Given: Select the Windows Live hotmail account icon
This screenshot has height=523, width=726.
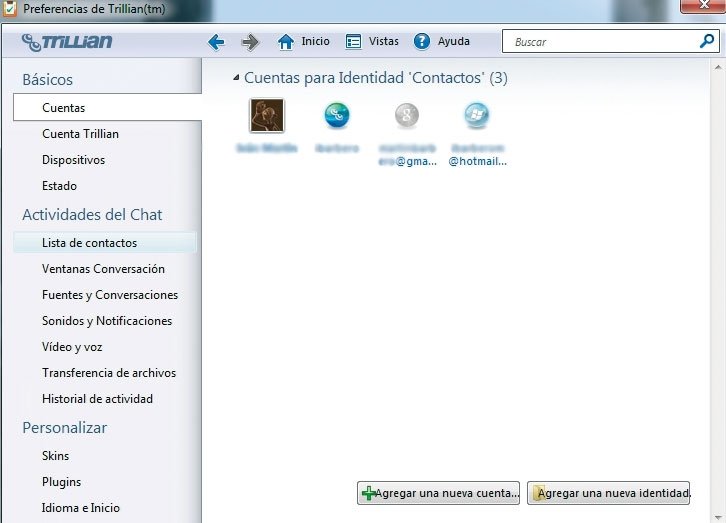Looking at the screenshot, I should coord(476,115).
